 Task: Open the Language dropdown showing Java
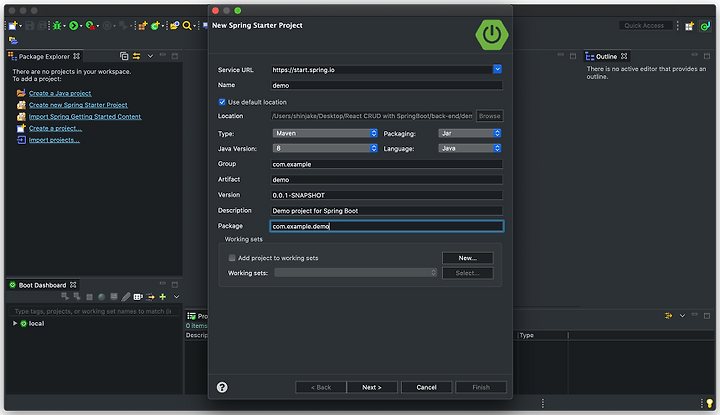click(x=470, y=148)
